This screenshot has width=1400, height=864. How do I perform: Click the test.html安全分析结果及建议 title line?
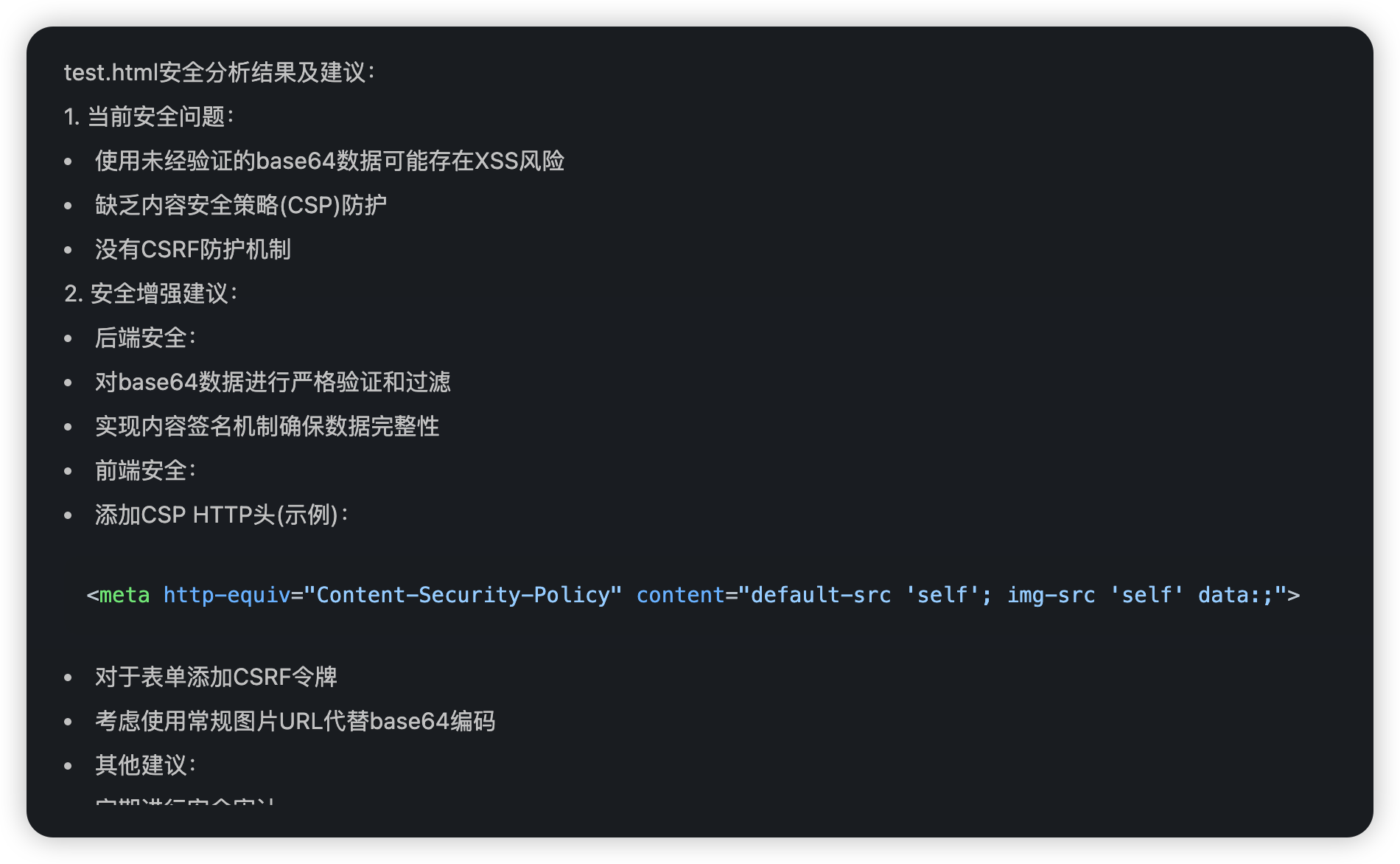click(219, 72)
